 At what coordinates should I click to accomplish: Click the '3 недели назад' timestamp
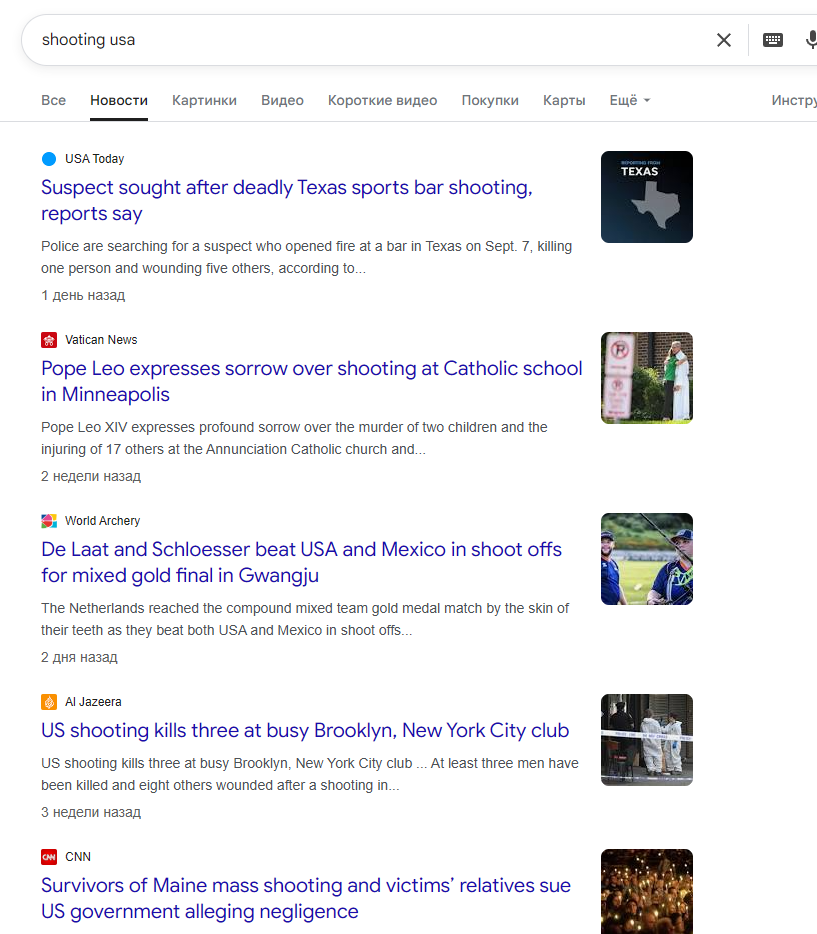click(91, 812)
